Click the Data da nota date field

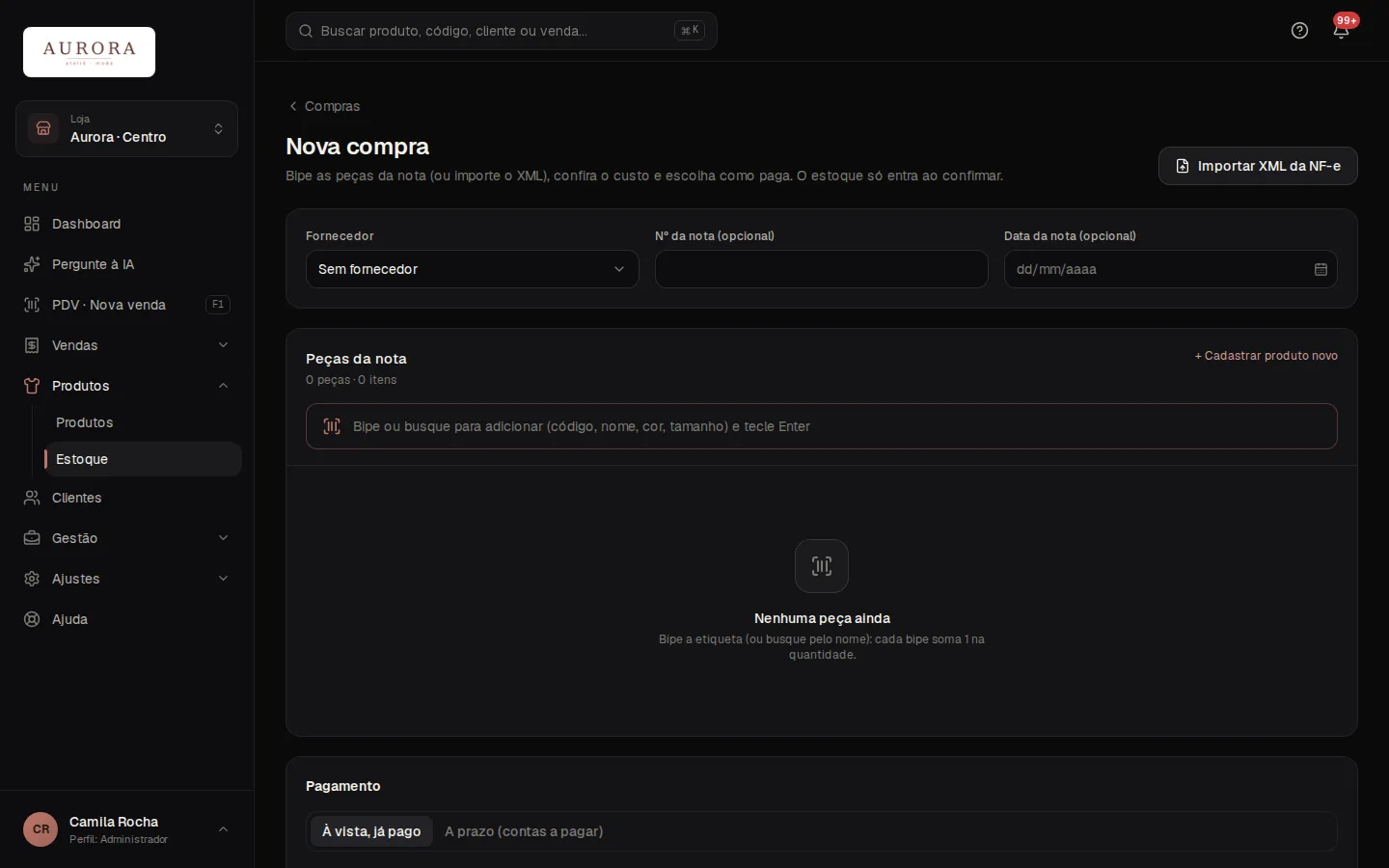tap(1171, 269)
